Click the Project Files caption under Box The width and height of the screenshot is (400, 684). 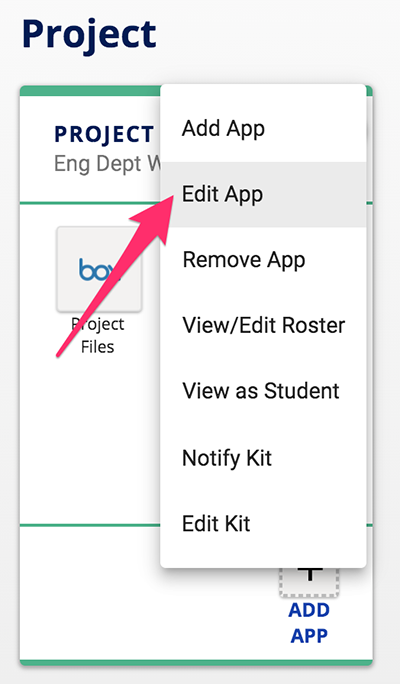click(x=98, y=335)
